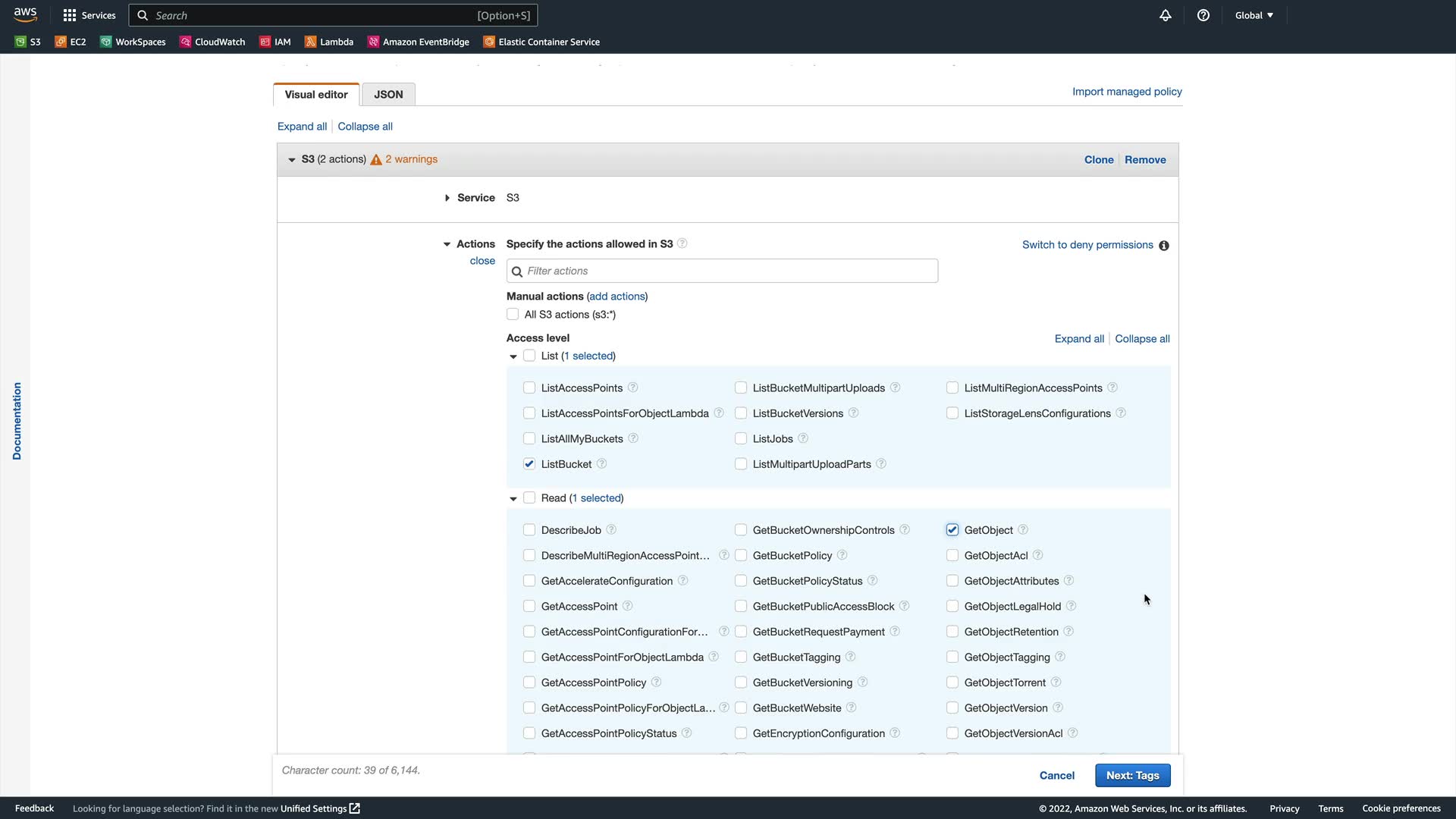Expand the Service section arrow
Viewport: 1456px width, 819px height.
[447, 198]
